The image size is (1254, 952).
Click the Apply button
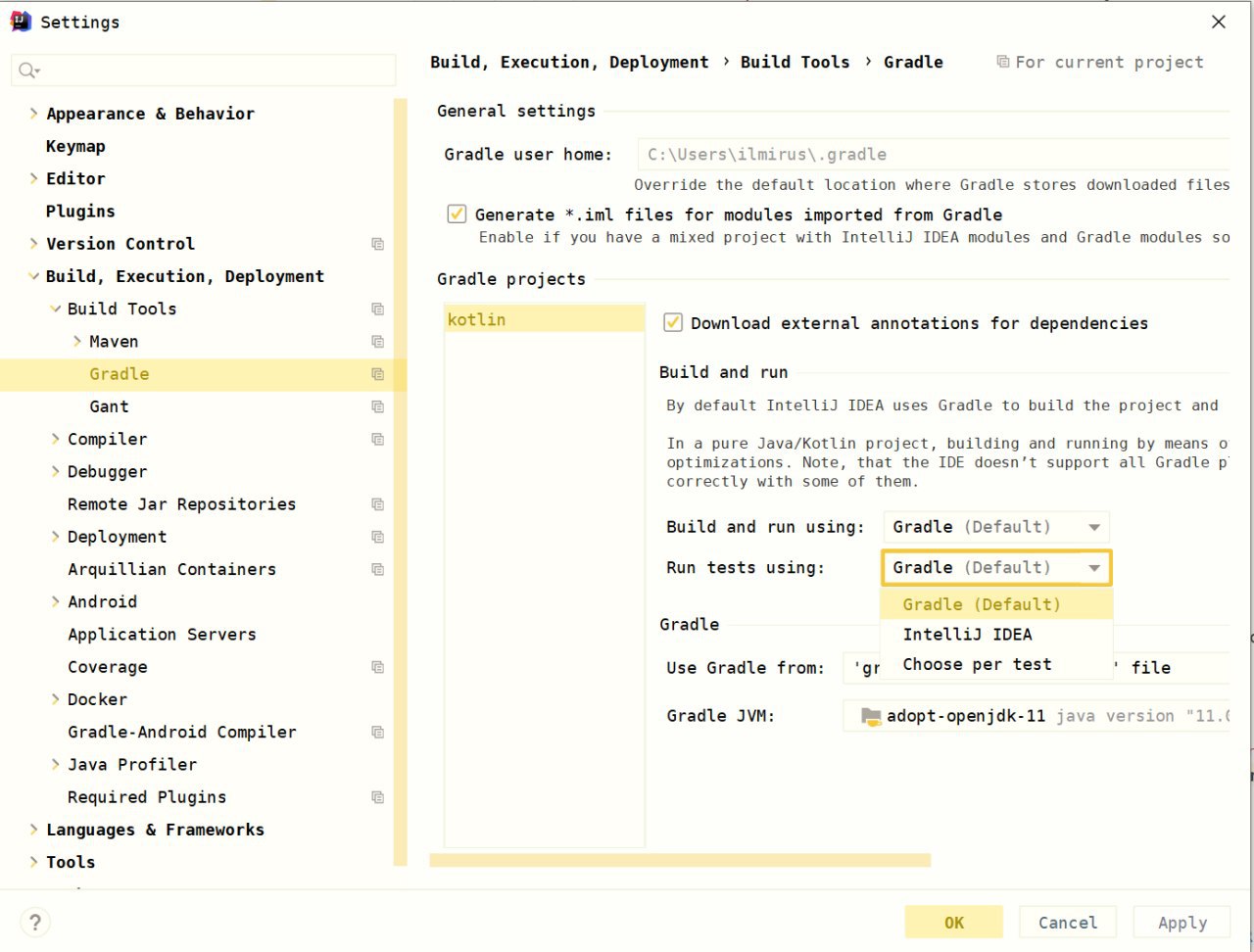coord(1182,923)
